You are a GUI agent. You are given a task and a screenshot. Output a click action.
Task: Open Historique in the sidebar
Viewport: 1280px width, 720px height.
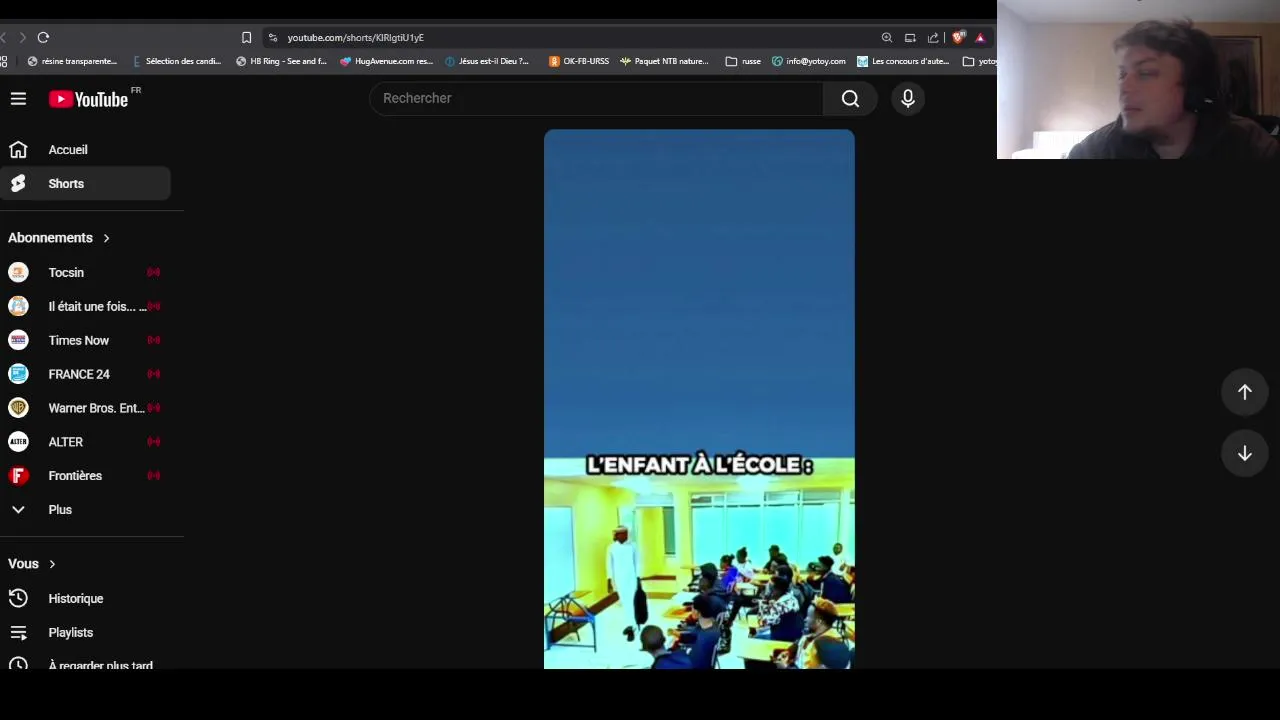click(85, 598)
